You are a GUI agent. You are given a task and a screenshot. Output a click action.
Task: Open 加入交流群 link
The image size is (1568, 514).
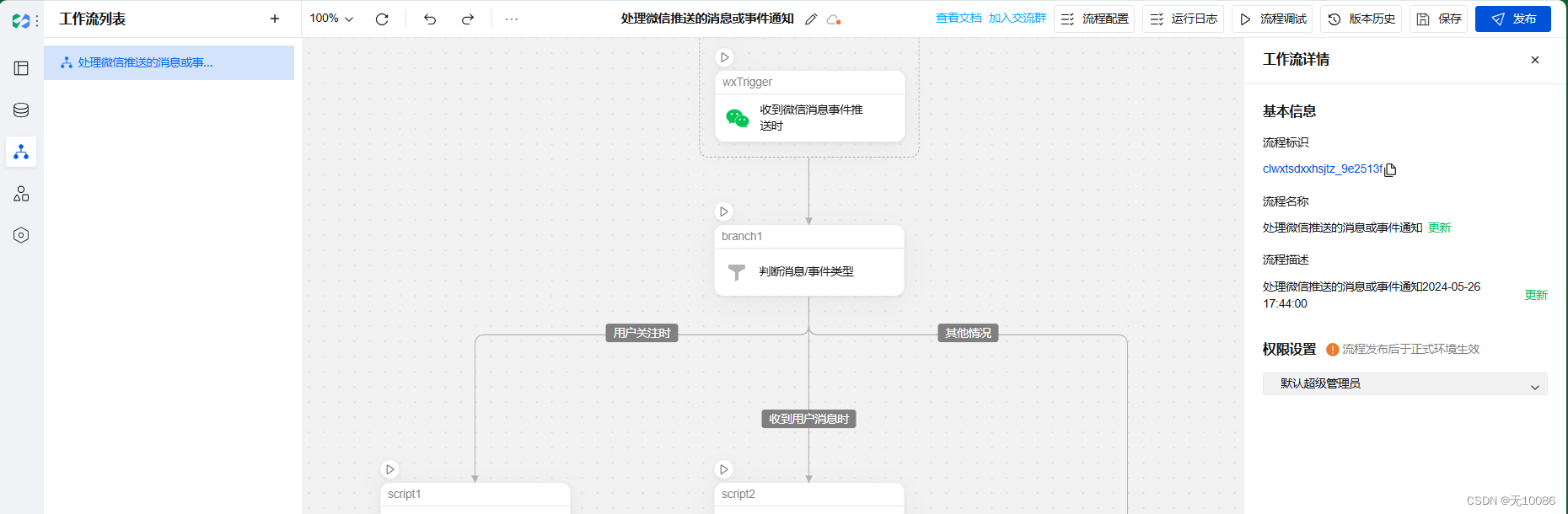tap(1018, 18)
